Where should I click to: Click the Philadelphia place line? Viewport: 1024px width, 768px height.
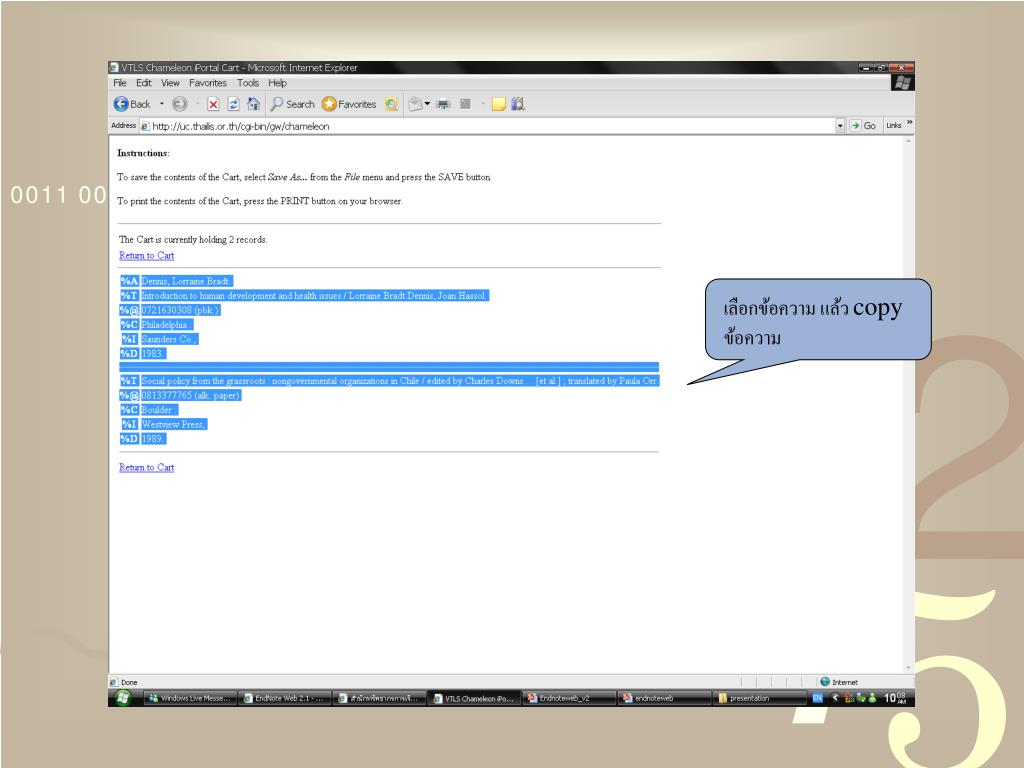pyautogui.click(x=167, y=325)
